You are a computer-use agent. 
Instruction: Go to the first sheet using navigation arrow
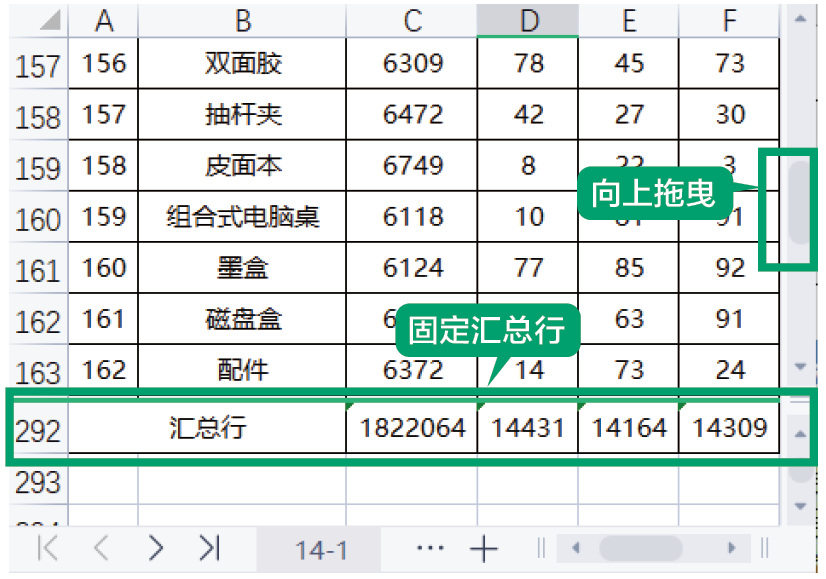(x=47, y=548)
